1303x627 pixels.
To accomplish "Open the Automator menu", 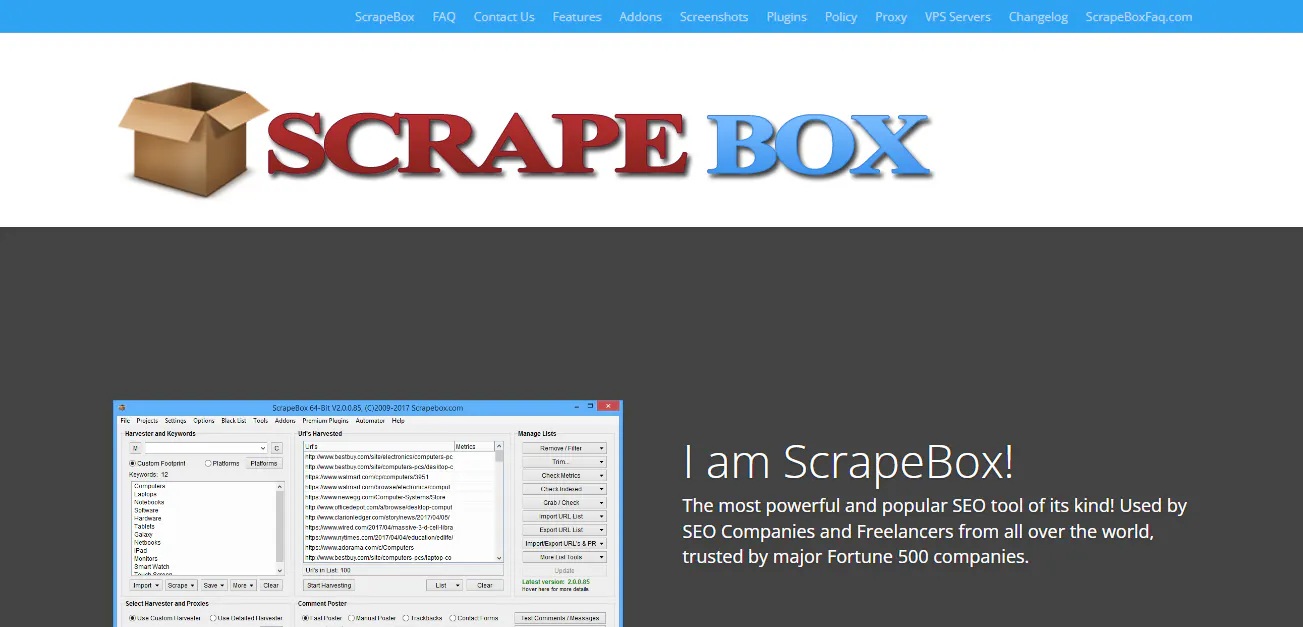I will [370, 421].
